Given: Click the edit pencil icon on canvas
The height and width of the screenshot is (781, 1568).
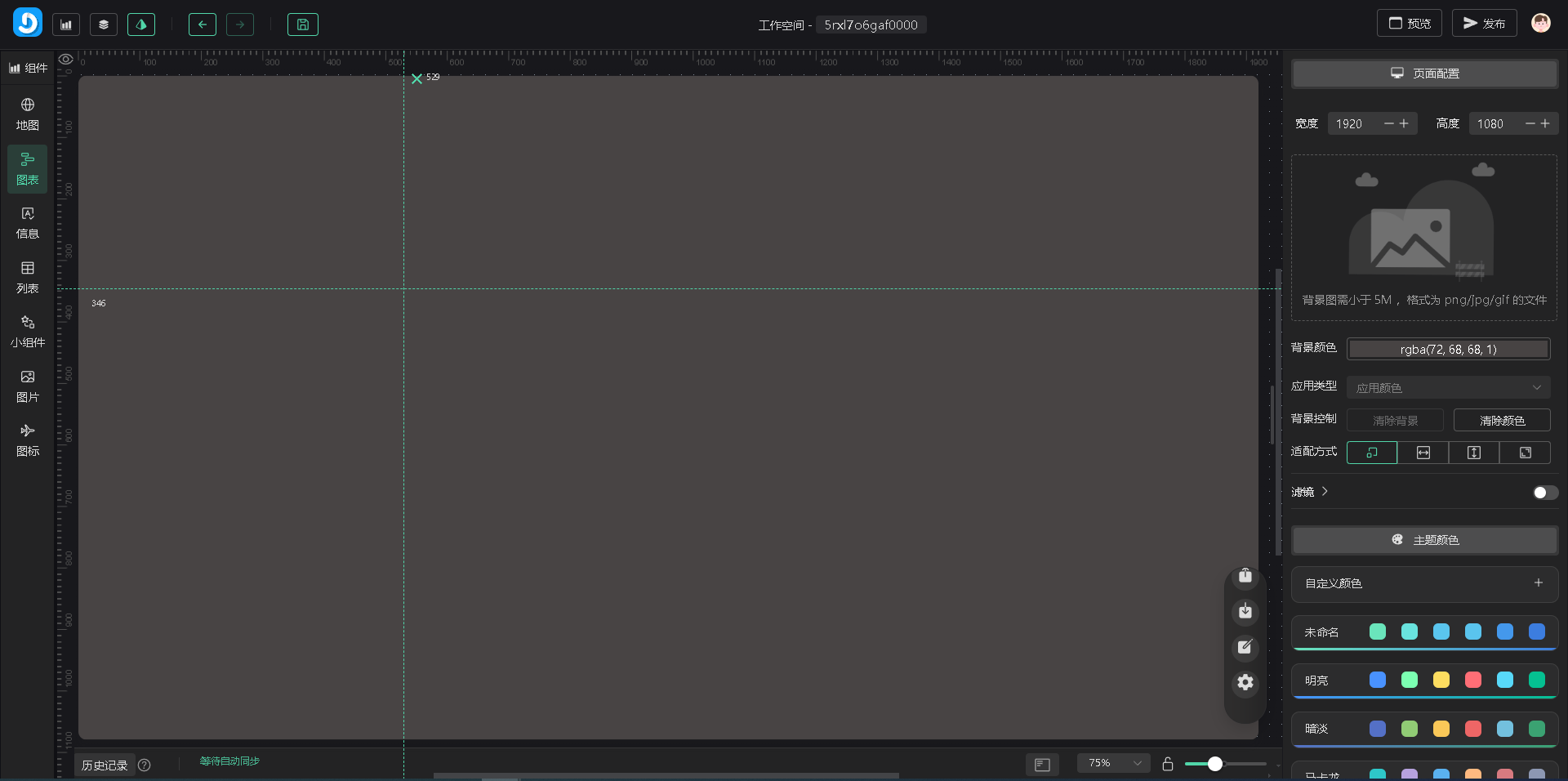Looking at the screenshot, I should [x=1245, y=647].
